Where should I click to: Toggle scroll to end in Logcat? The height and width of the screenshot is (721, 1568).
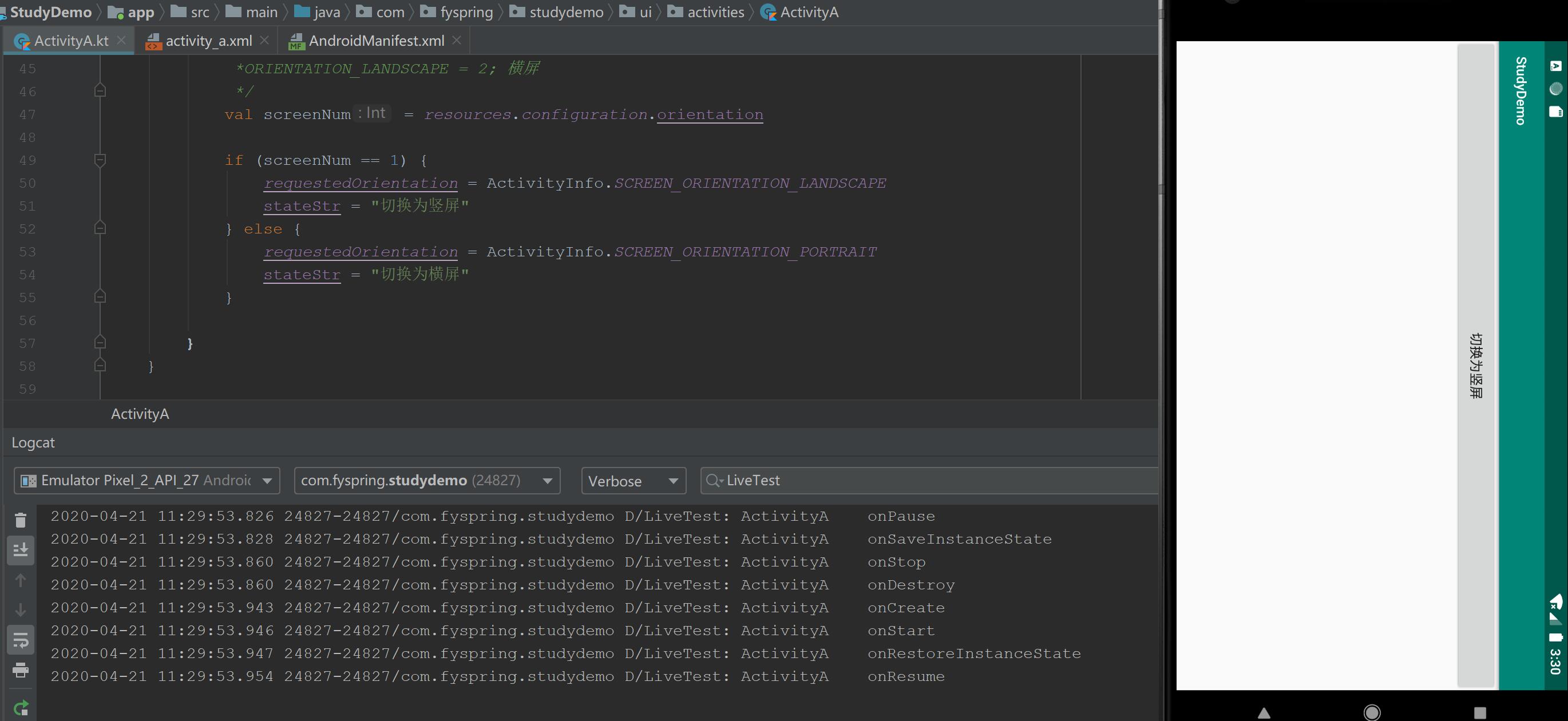pyautogui.click(x=21, y=550)
